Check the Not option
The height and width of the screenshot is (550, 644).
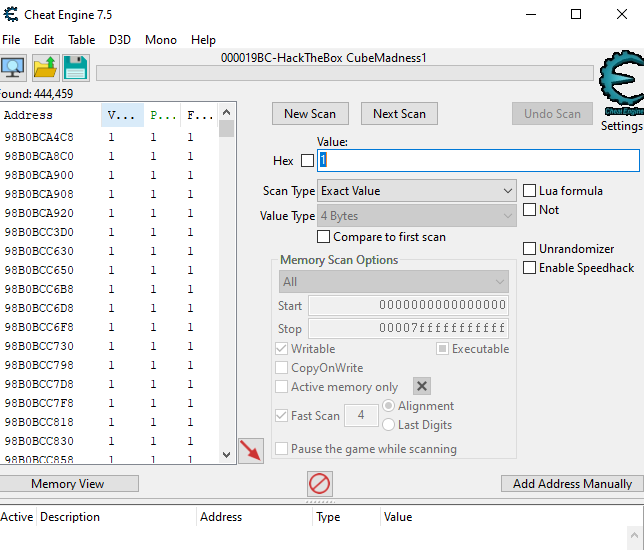click(x=529, y=209)
